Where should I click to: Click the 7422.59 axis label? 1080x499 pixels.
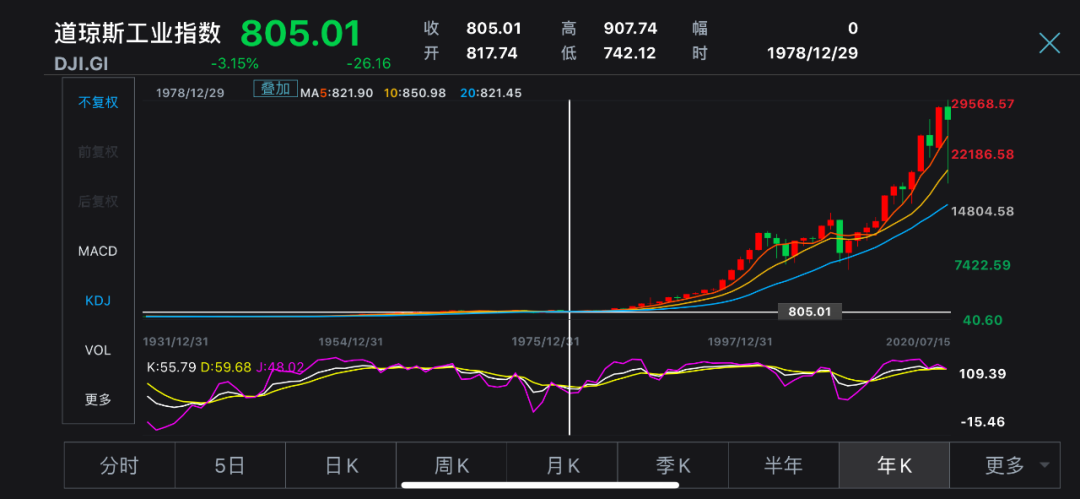click(982, 265)
